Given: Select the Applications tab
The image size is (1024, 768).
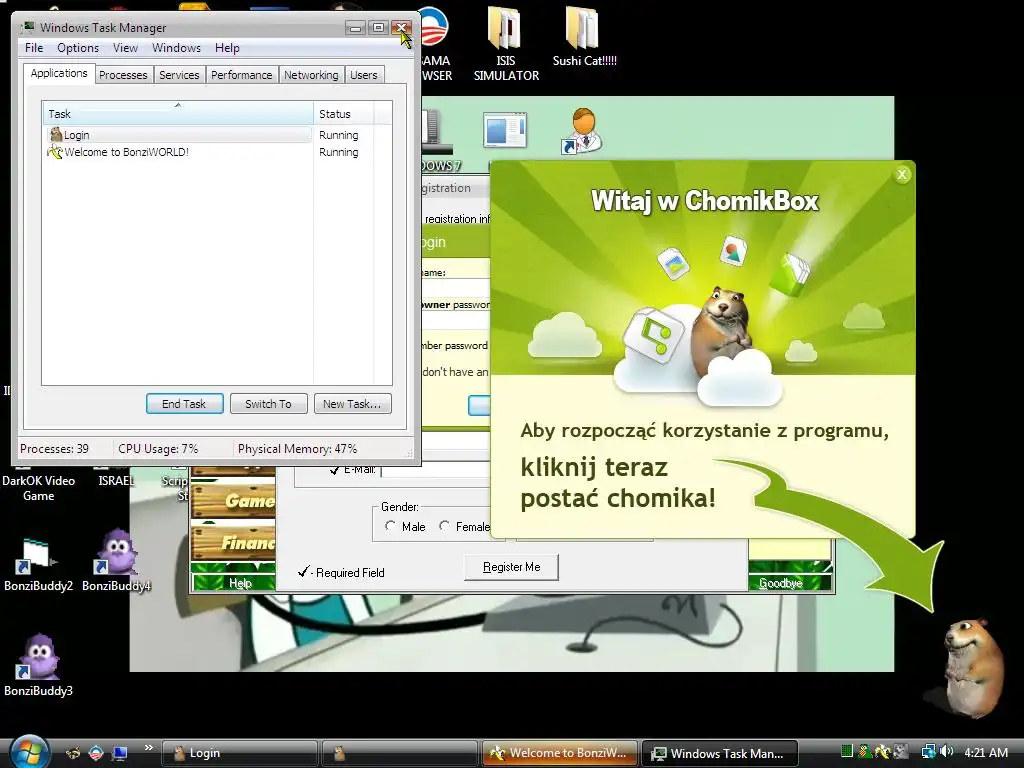Looking at the screenshot, I should (59, 73).
